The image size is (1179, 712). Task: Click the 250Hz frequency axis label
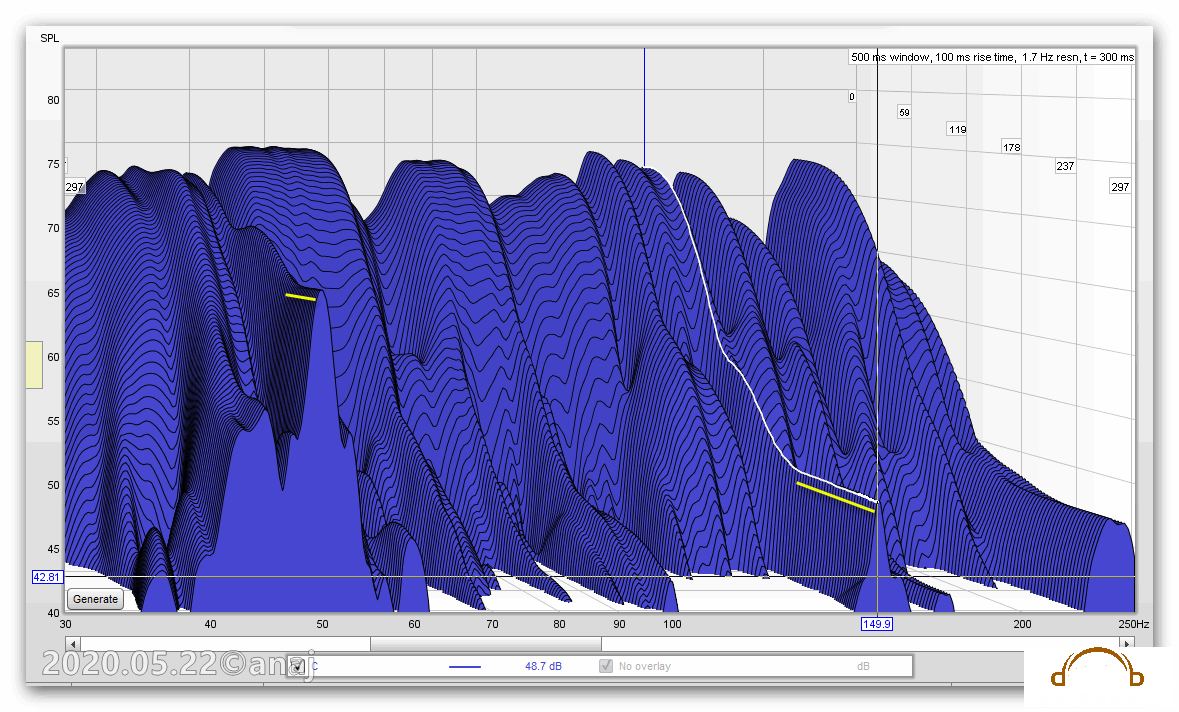pos(1133,624)
